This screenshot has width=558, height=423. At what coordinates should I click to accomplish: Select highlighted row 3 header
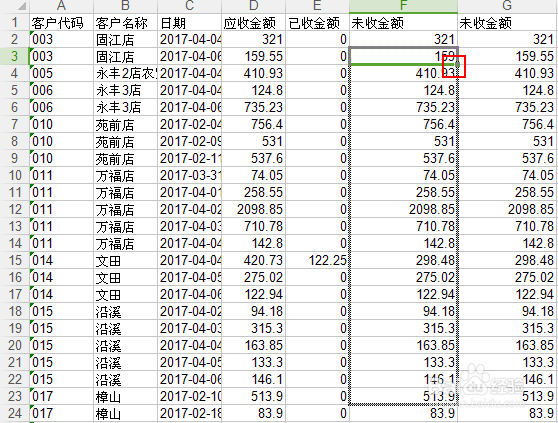coord(14,56)
